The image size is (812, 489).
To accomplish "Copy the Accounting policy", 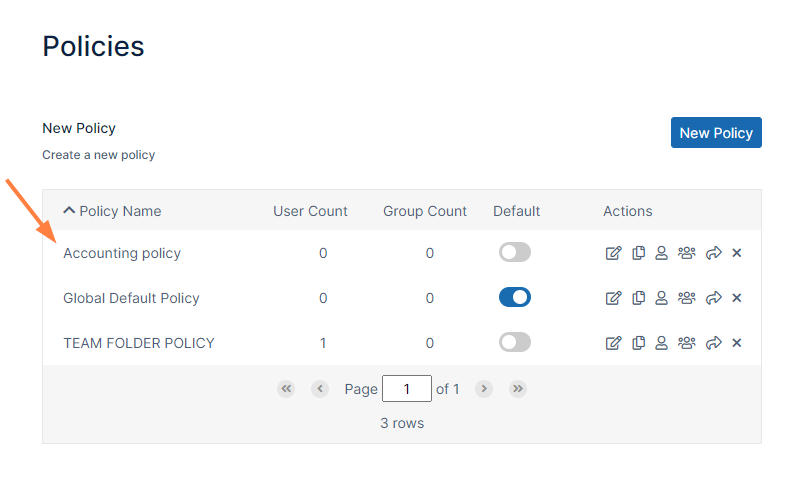I will coord(638,253).
